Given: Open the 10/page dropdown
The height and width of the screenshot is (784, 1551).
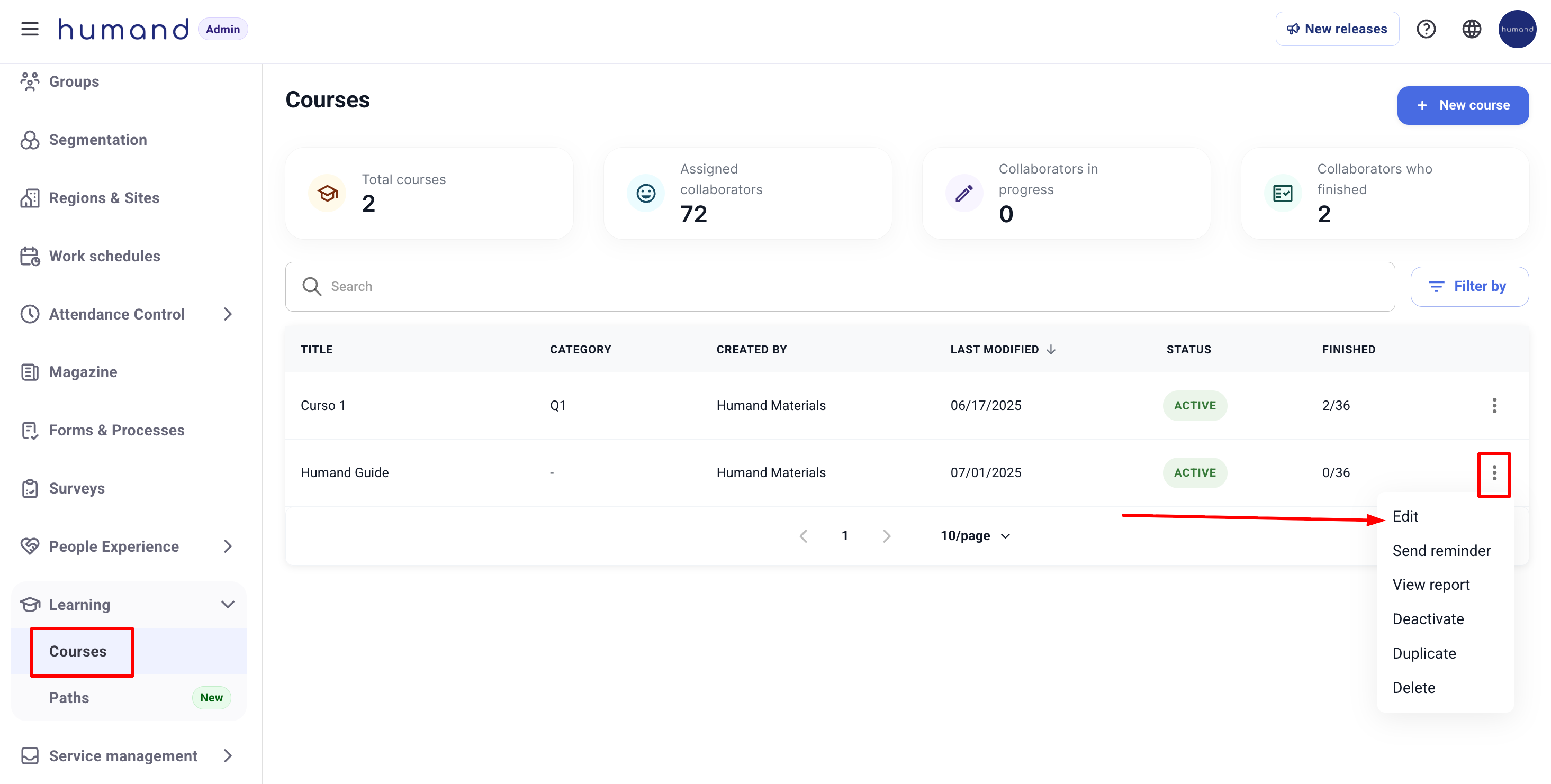Looking at the screenshot, I should tap(975, 536).
